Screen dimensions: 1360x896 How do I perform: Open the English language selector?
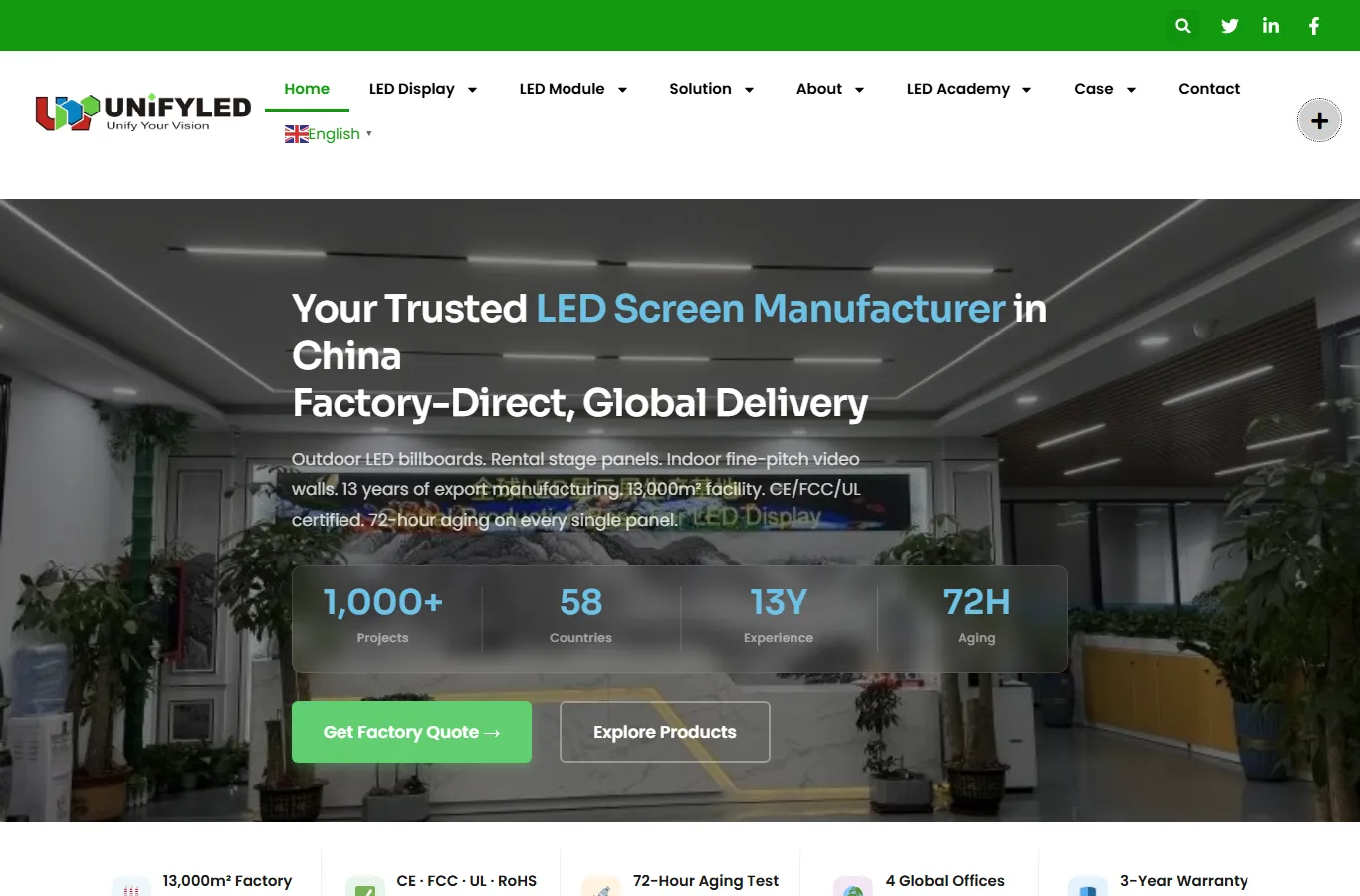coord(329,134)
